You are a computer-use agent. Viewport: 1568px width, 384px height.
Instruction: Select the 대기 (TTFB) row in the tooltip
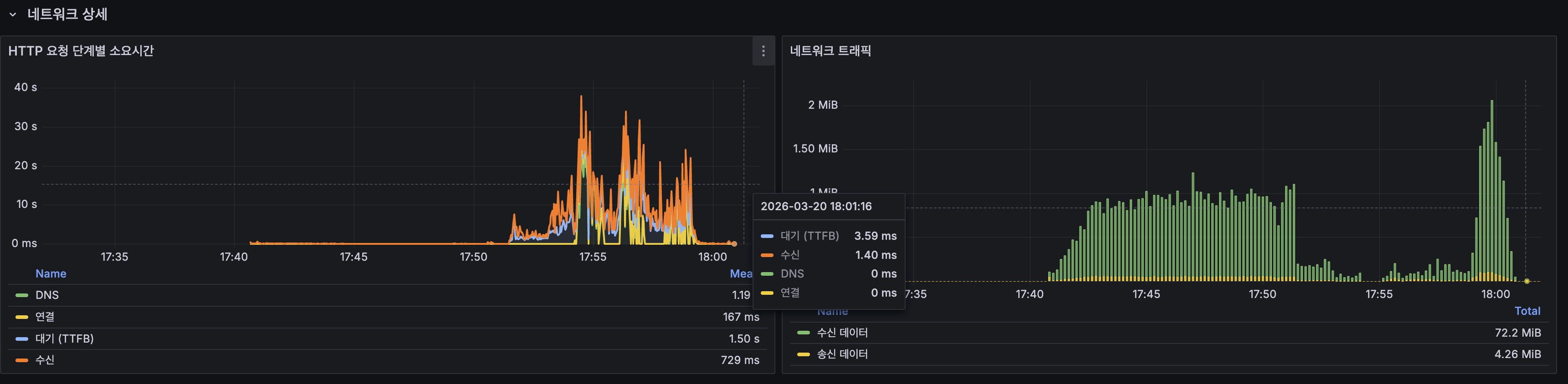[x=810, y=236]
